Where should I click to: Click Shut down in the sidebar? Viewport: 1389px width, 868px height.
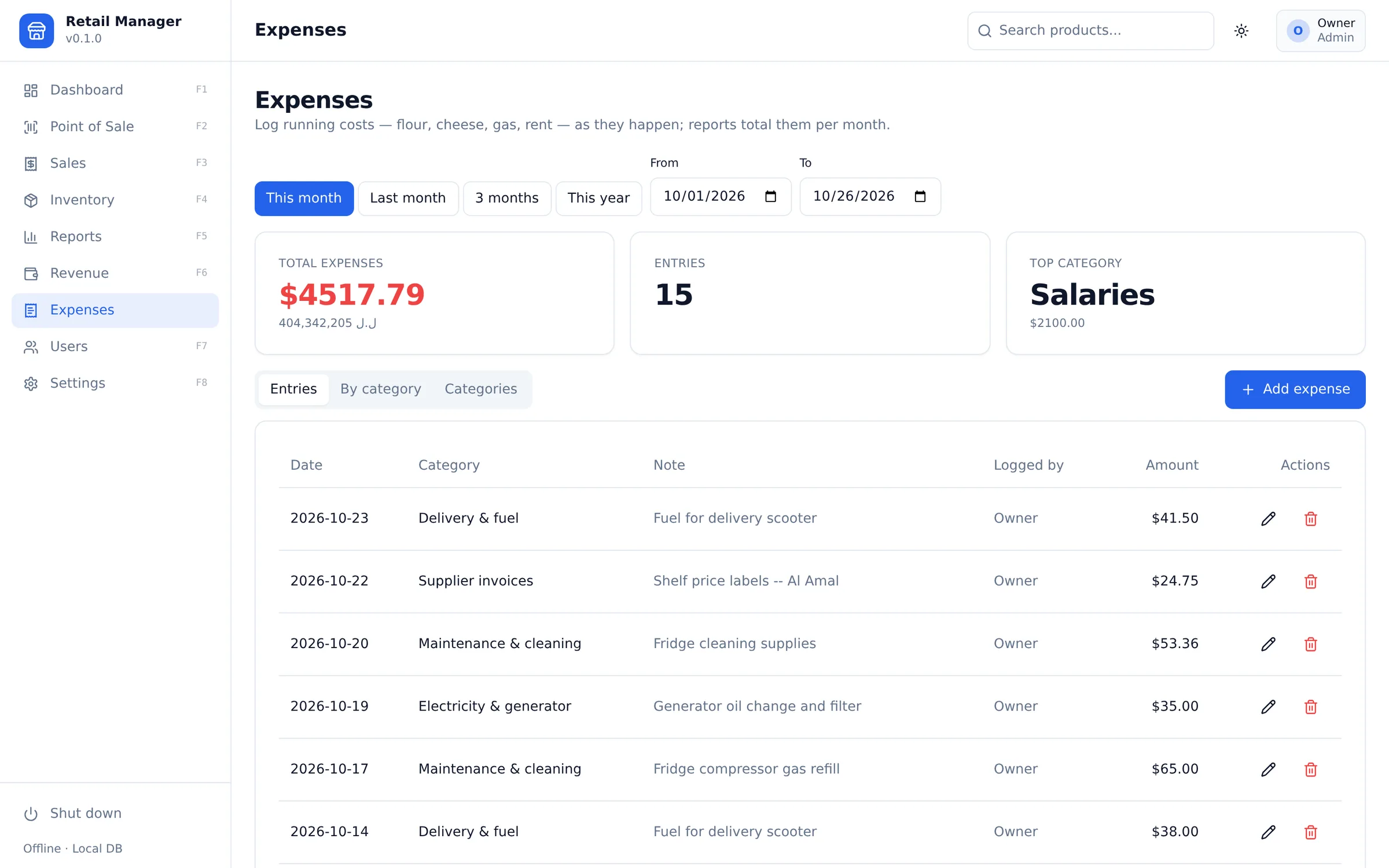pos(115,814)
